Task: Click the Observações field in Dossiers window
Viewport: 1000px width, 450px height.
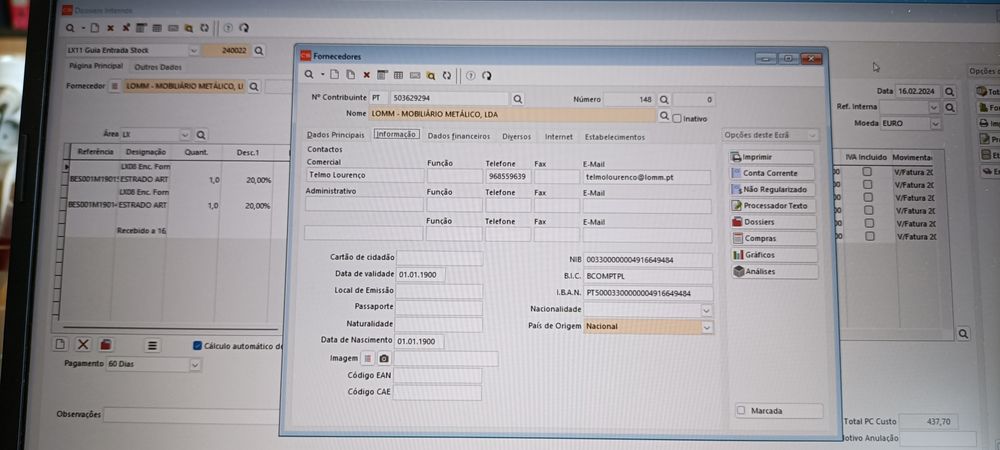Action: [x=191, y=415]
